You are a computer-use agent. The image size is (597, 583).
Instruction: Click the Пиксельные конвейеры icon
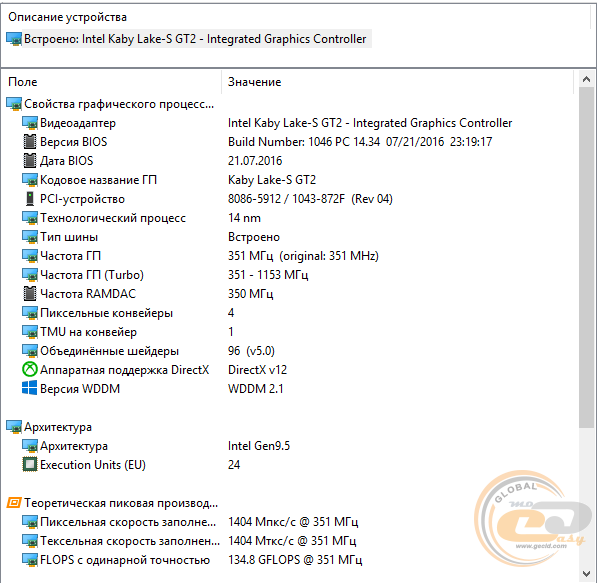point(30,313)
